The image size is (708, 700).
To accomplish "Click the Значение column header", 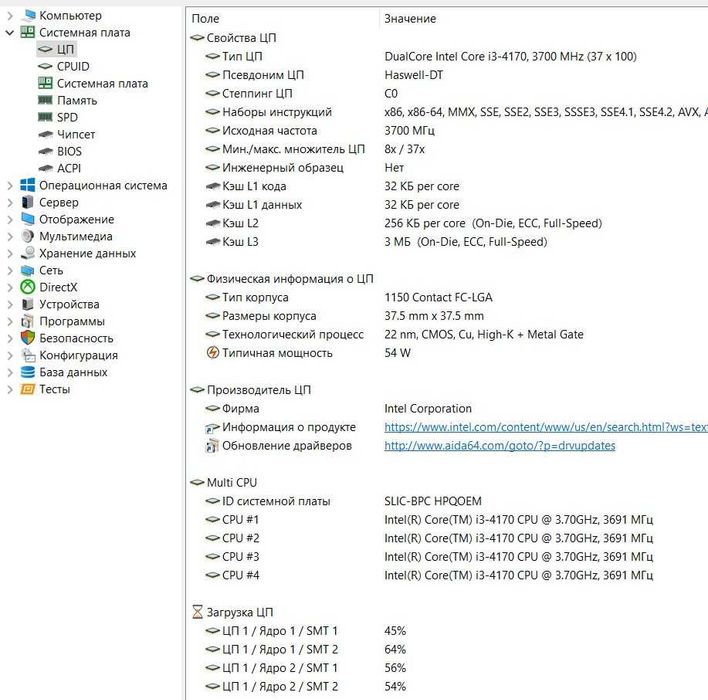I will pos(410,19).
